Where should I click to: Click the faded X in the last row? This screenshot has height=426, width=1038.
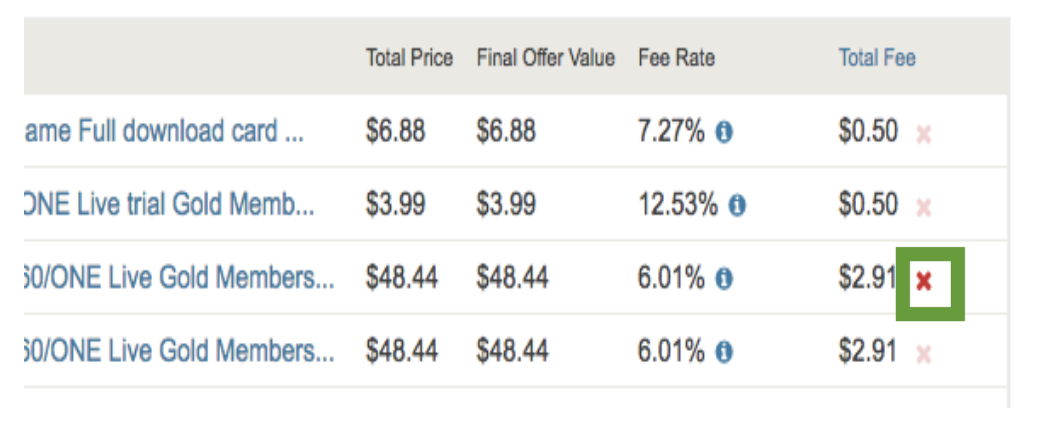tap(923, 355)
